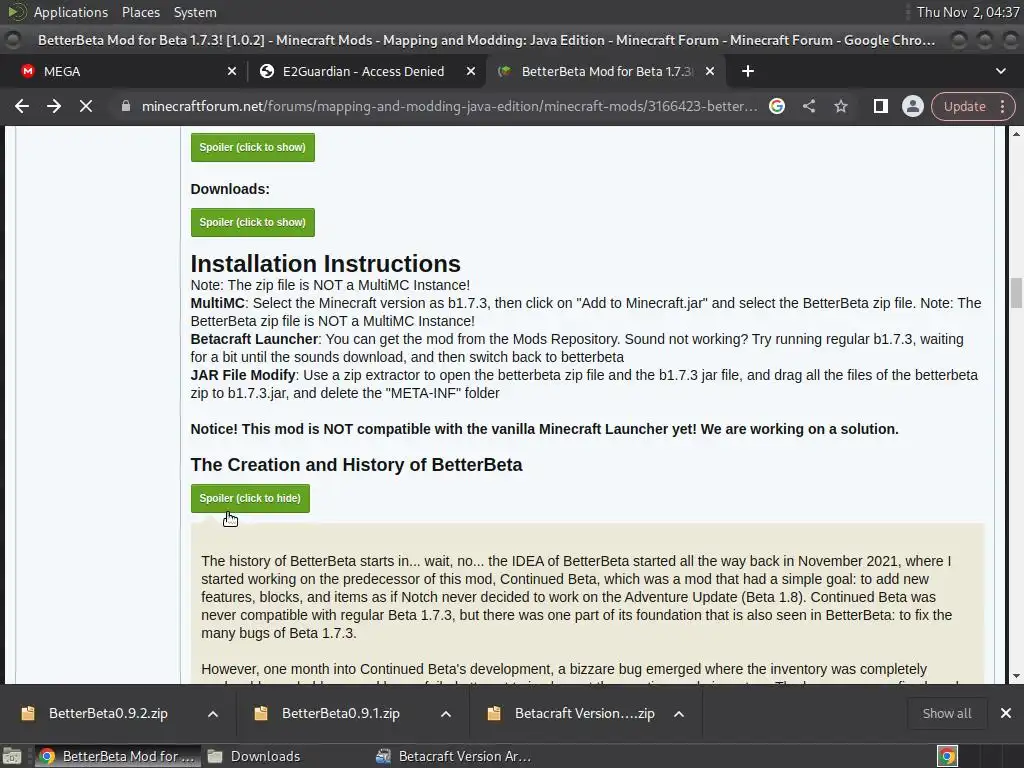This screenshot has width=1024, height=768.
Task: Show first spoiler above Downloads
Action: (253, 148)
